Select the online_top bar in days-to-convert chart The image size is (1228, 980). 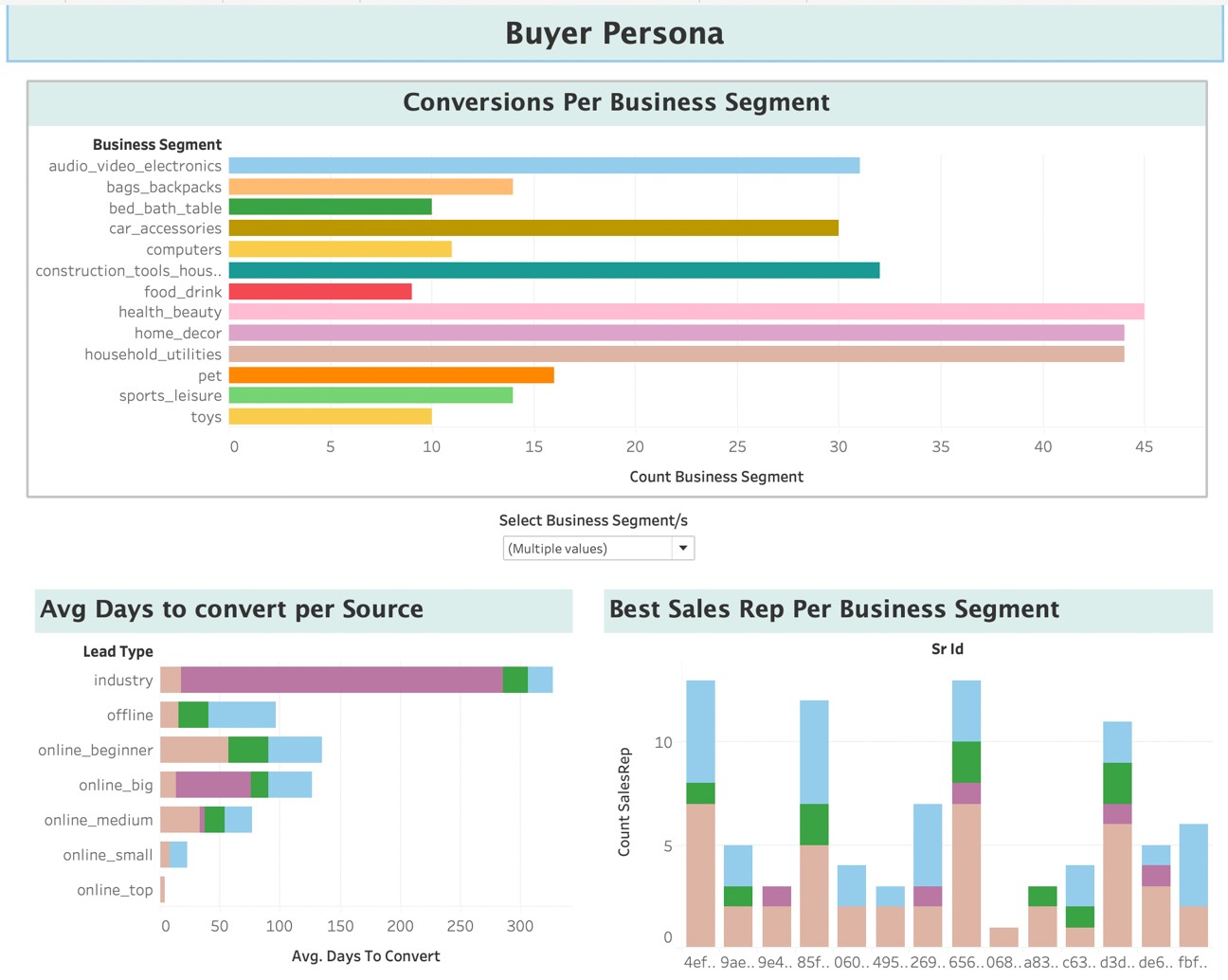click(163, 889)
